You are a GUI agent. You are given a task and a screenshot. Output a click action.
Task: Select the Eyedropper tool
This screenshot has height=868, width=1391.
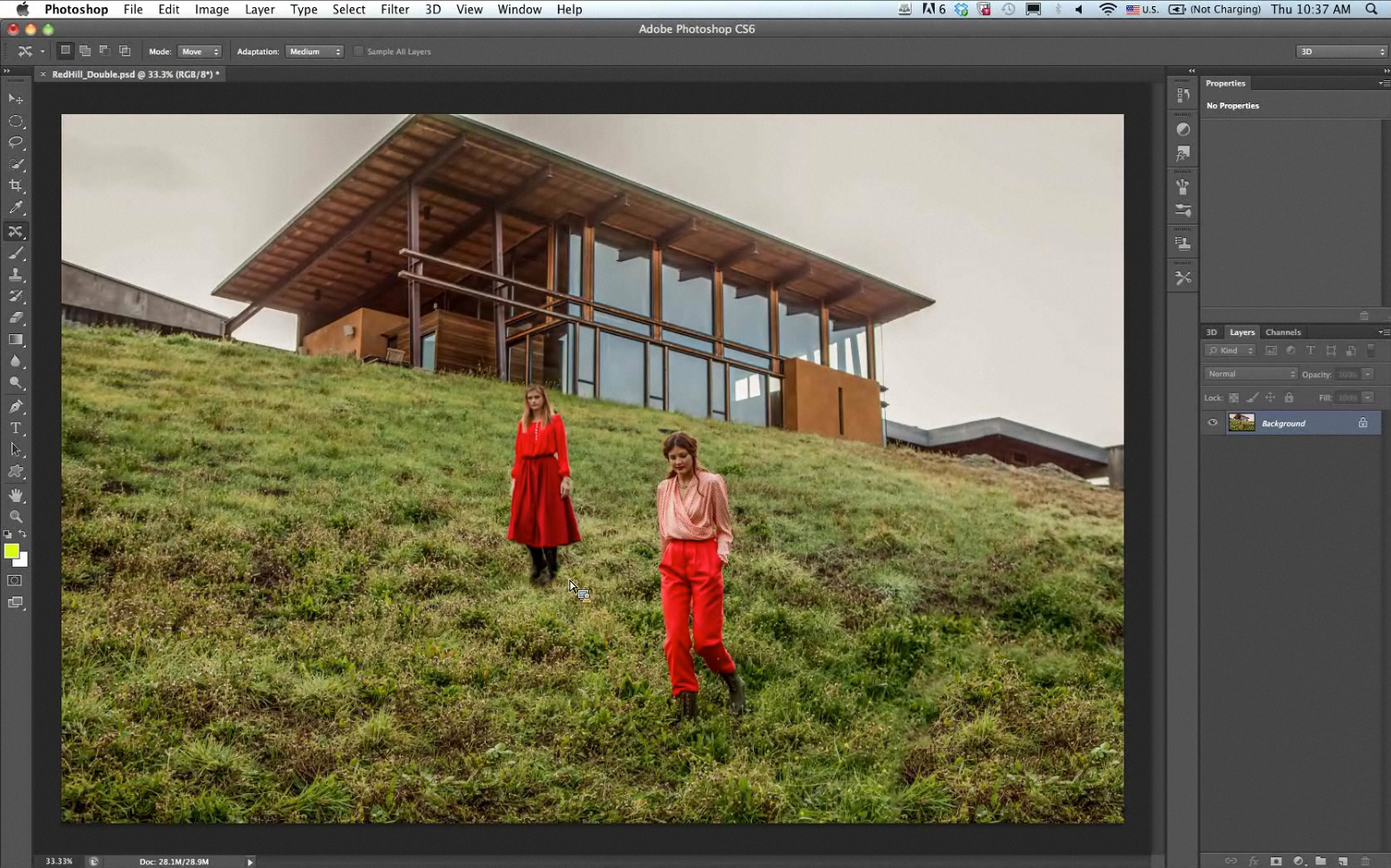tap(16, 209)
